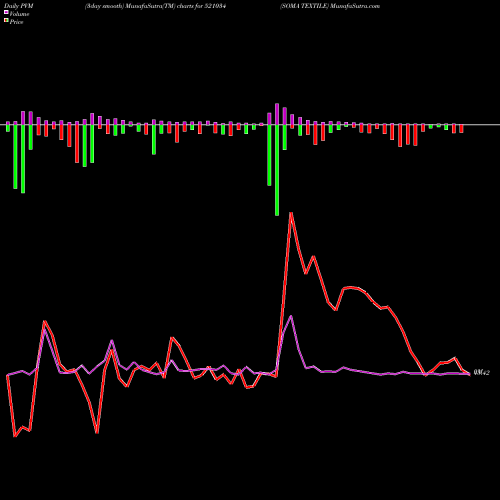Click the SOMA TEXTILE MunafaSutra.com heading
500x500 pixels.
[330, 6]
